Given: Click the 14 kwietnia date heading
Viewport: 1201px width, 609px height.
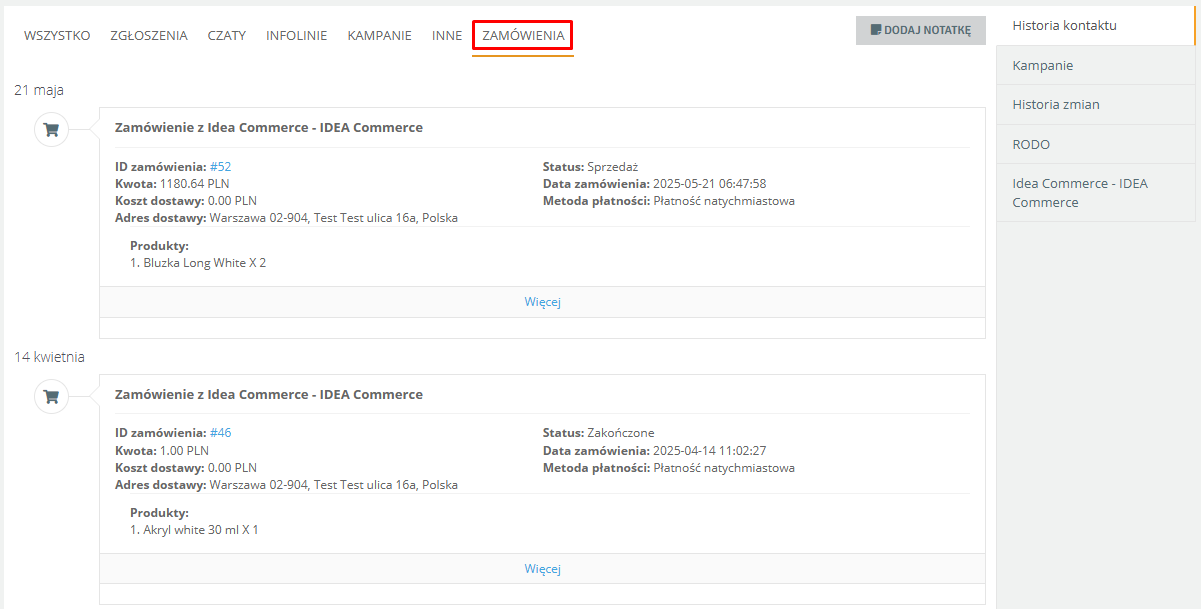Looking at the screenshot, I should click(49, 357).
